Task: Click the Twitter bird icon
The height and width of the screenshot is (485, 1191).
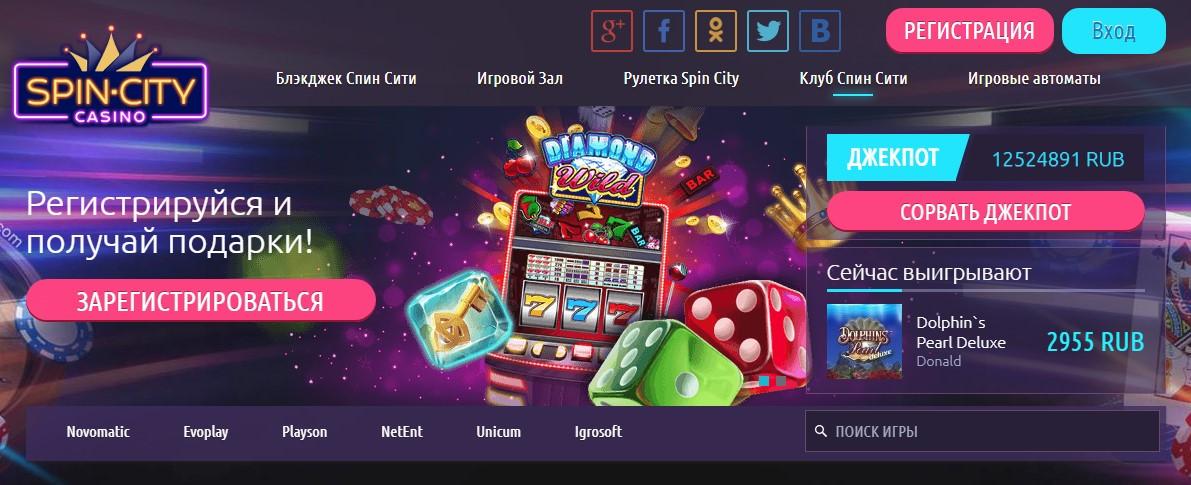Action: (767, 31)
